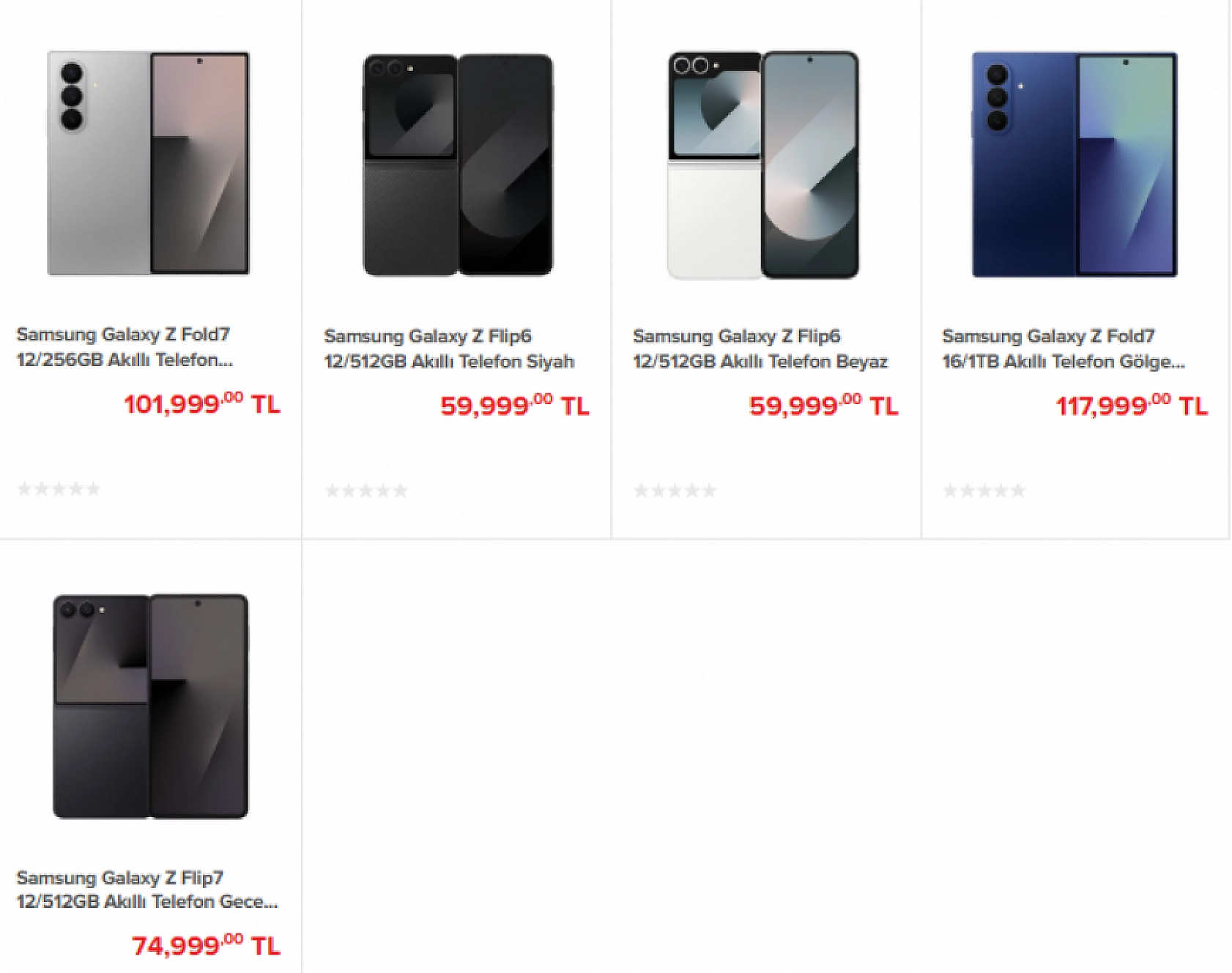Open the white Galaxy Z Flip6 phone image
This screenshot has width=1232, height=973.
coord(762,165)
